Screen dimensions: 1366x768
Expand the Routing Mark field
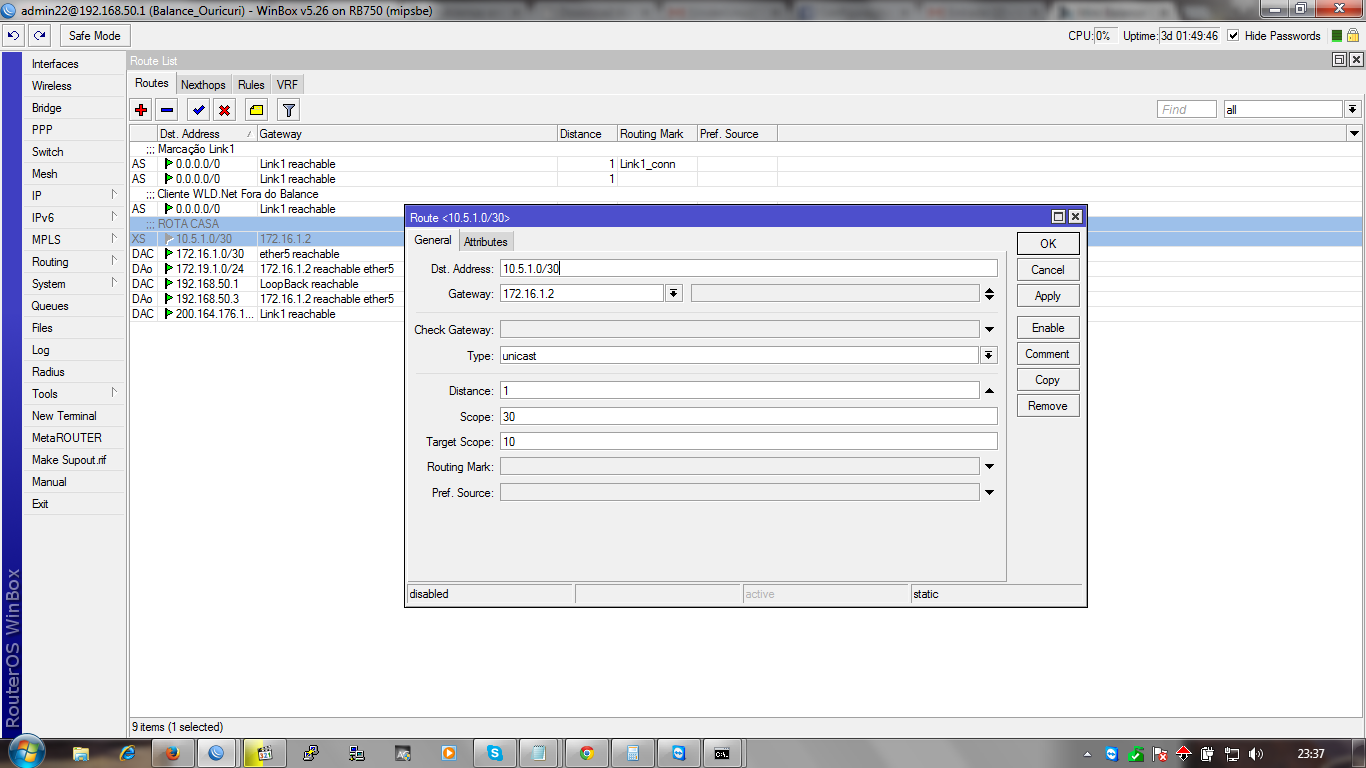point(989,467)
